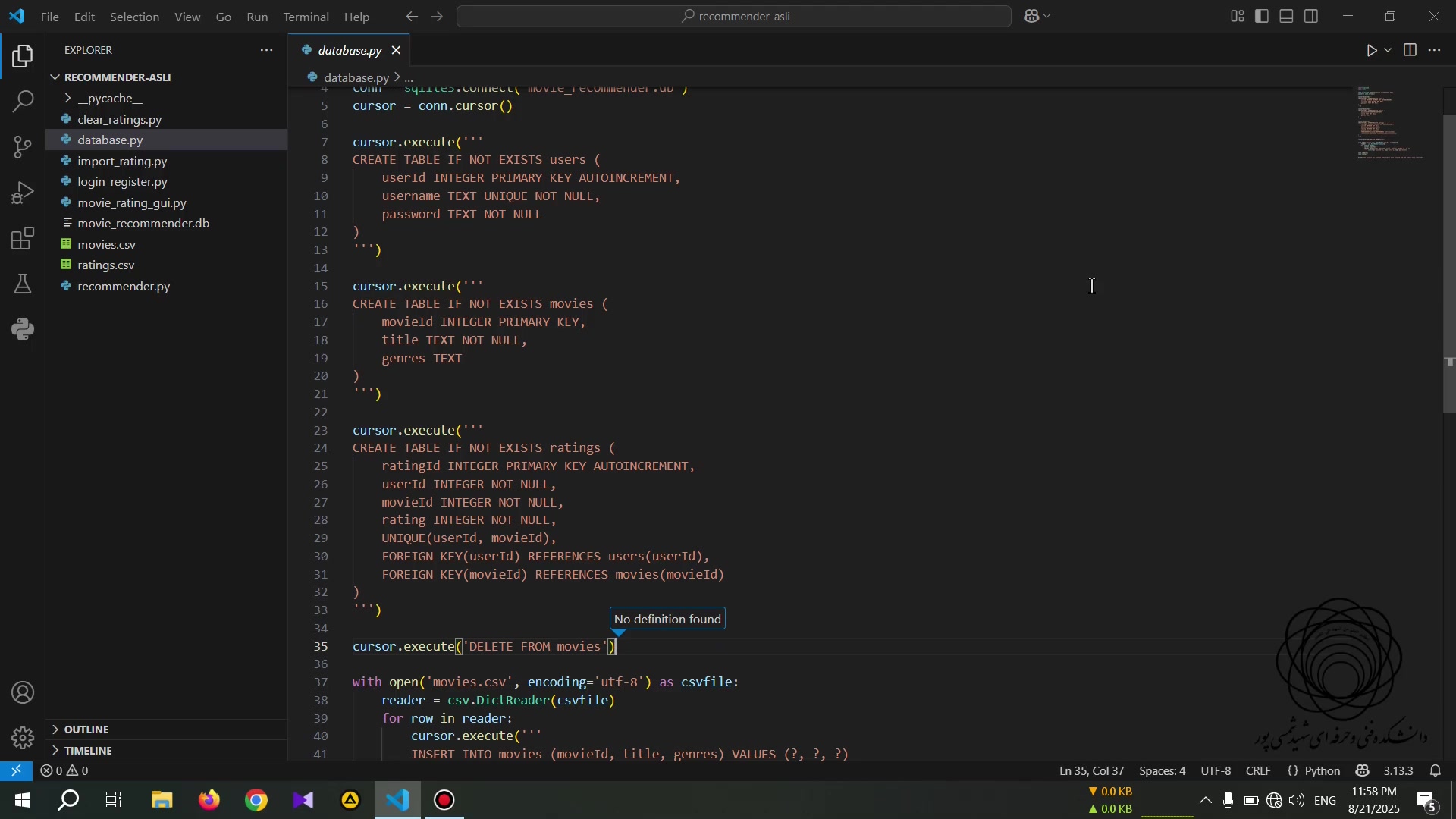Toggle bottom panel visibility

click(x=1288, y=17)
